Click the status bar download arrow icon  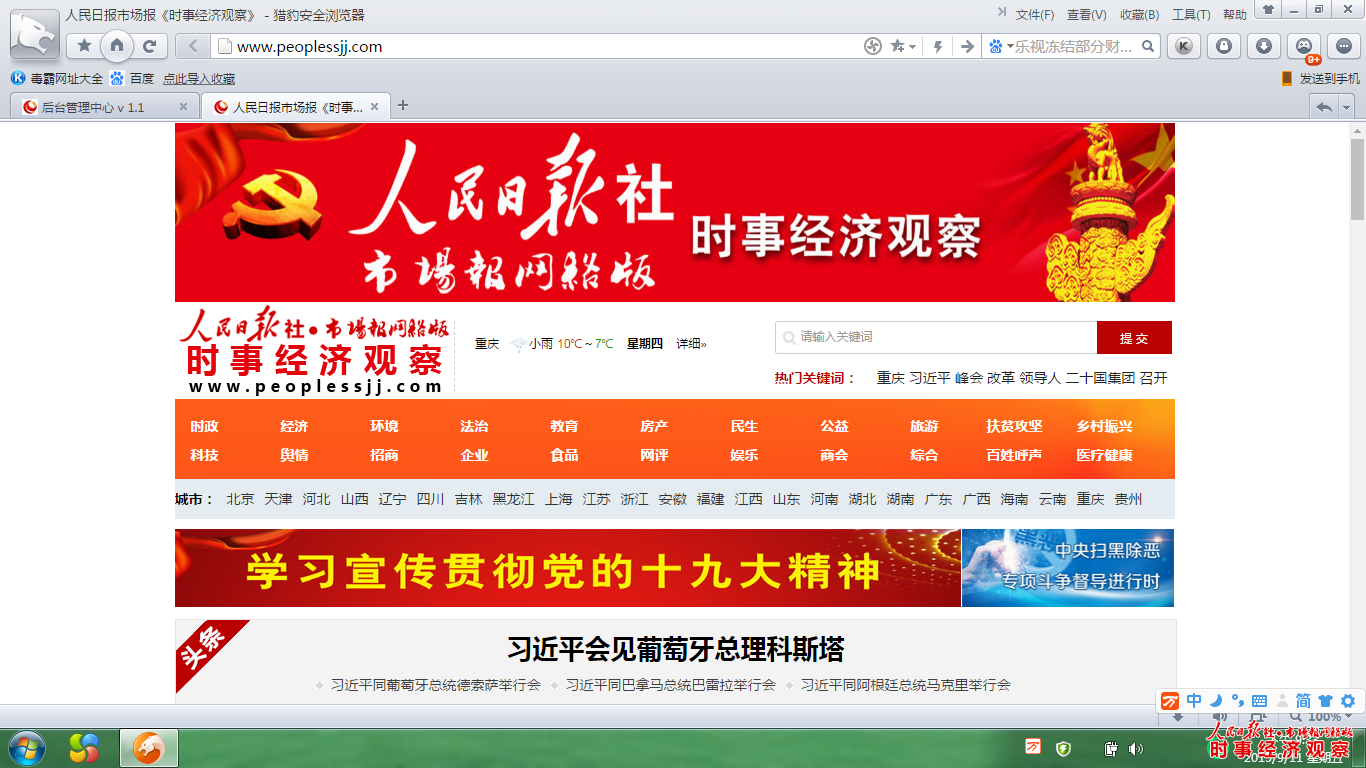1178,717
